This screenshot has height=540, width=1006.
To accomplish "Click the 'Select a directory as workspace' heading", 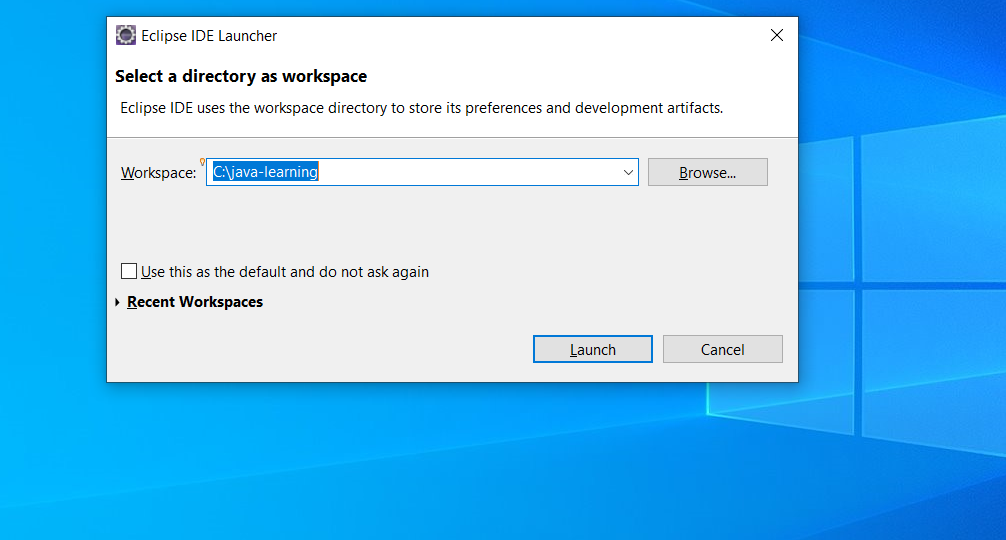I will [241, 76].
